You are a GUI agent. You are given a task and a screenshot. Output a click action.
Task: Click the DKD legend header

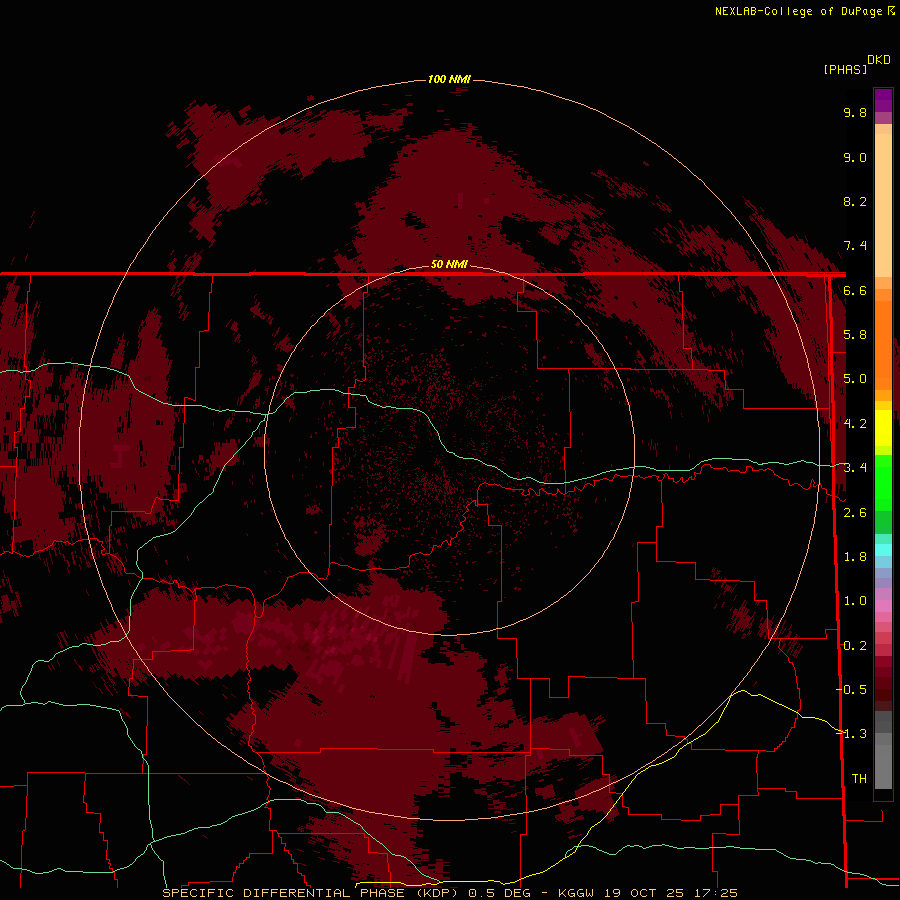pos(879,60)
